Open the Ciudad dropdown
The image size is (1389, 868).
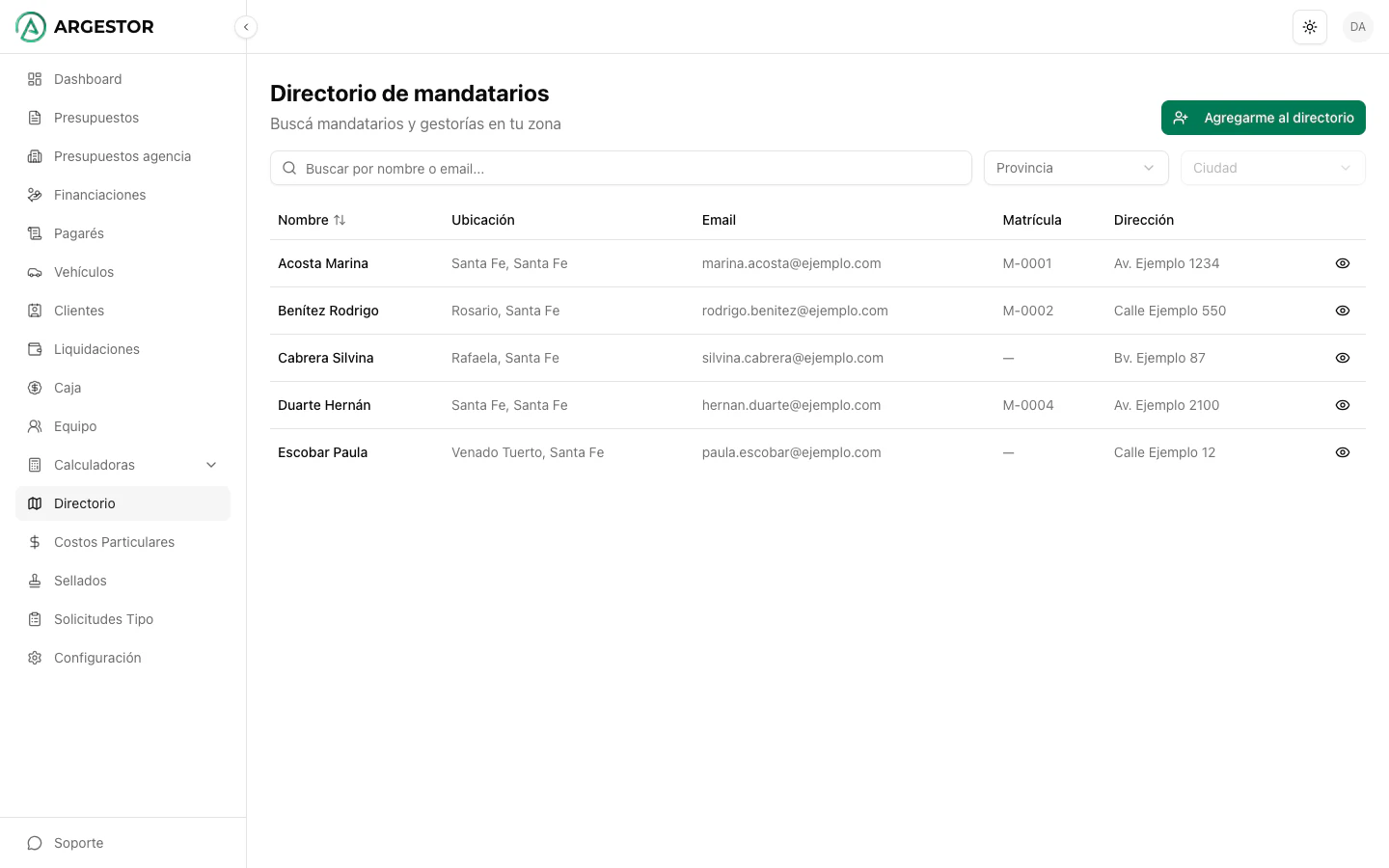[1273, 168]
